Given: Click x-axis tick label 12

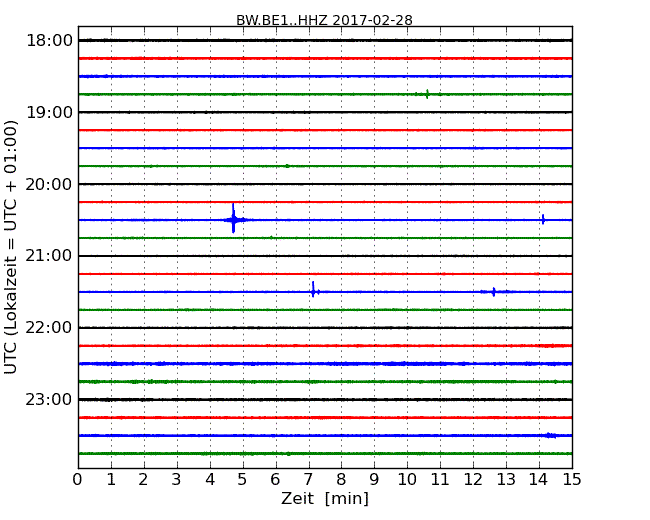Looking at the screenshot, I should coord(473,479).
